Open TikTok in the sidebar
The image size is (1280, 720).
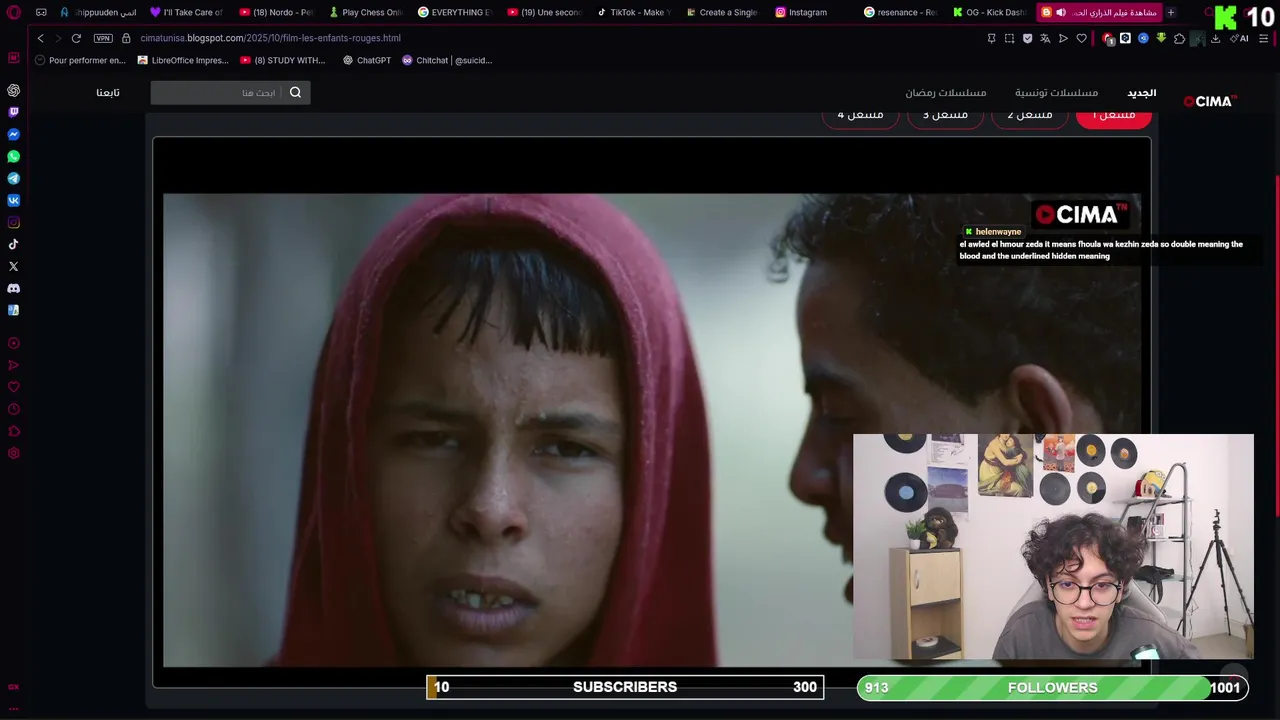pyautogui.click(x=13, y=244)
